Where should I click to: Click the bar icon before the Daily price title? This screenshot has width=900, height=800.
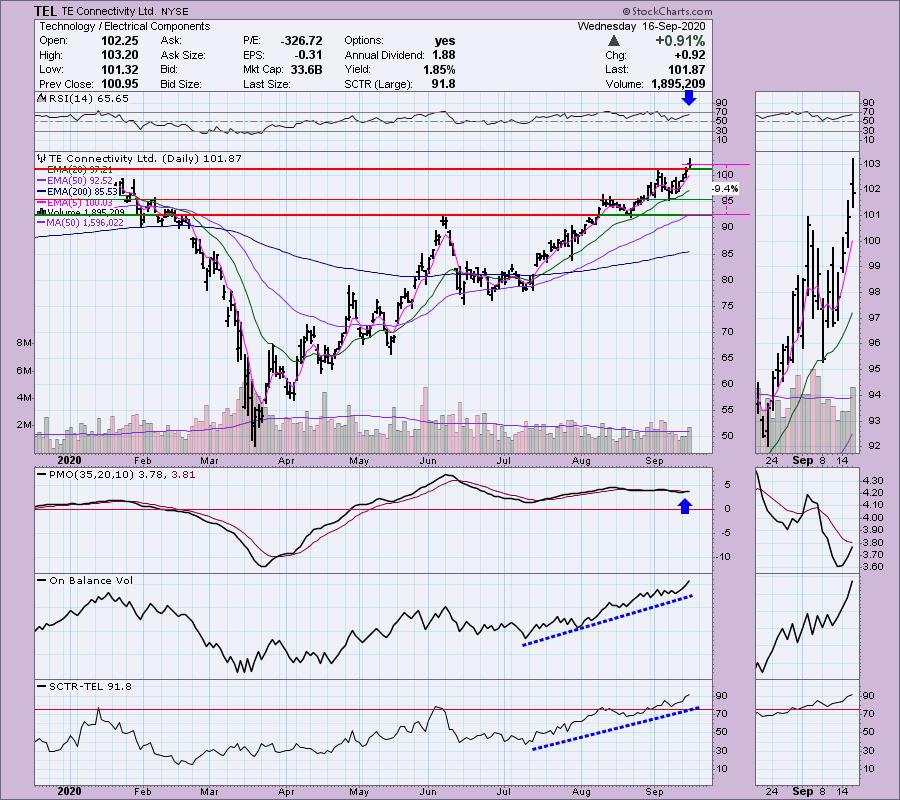click(x=41, y=158)
